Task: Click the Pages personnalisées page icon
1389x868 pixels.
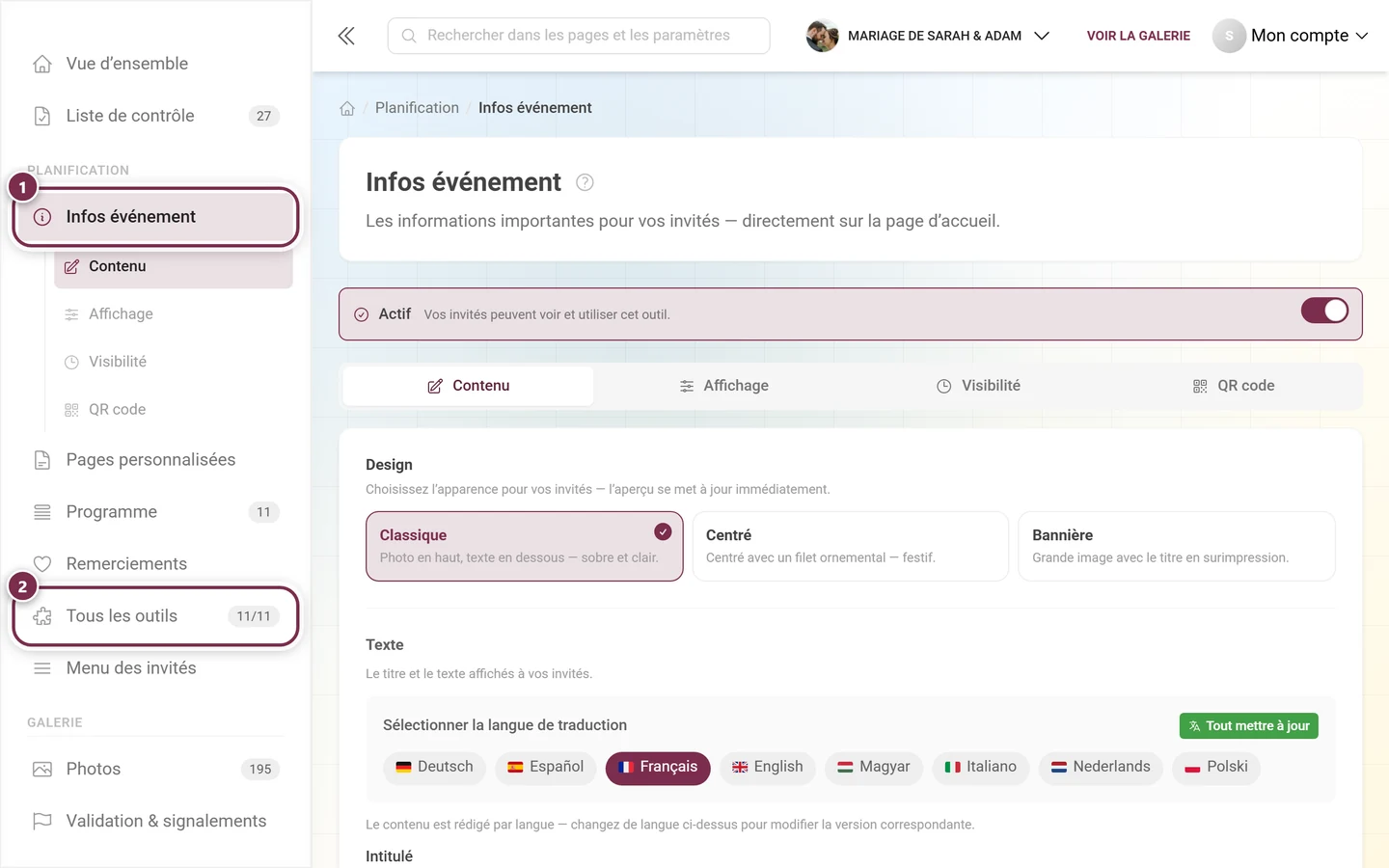Action: coord(42,460)
